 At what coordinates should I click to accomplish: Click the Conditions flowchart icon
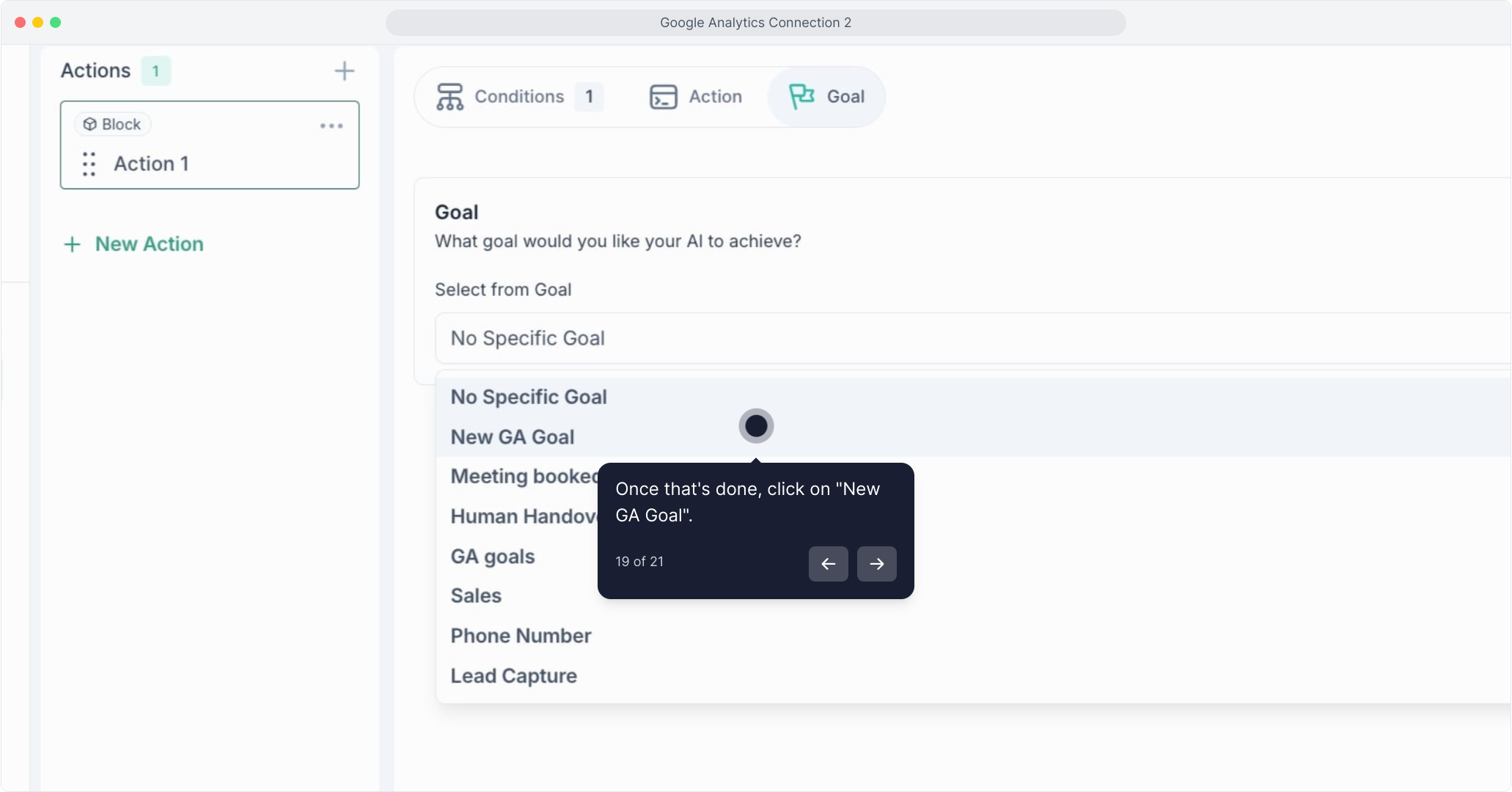point(449,97)
